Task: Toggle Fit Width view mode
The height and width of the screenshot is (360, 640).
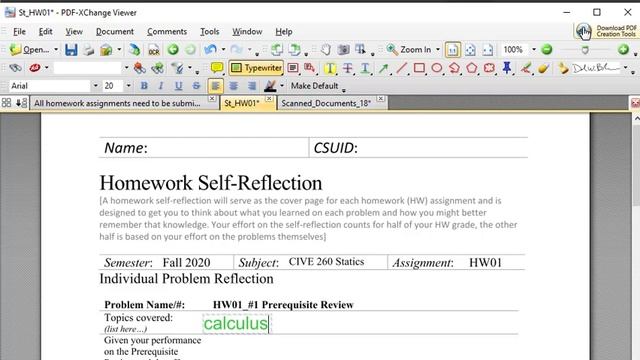Action: 488,50
